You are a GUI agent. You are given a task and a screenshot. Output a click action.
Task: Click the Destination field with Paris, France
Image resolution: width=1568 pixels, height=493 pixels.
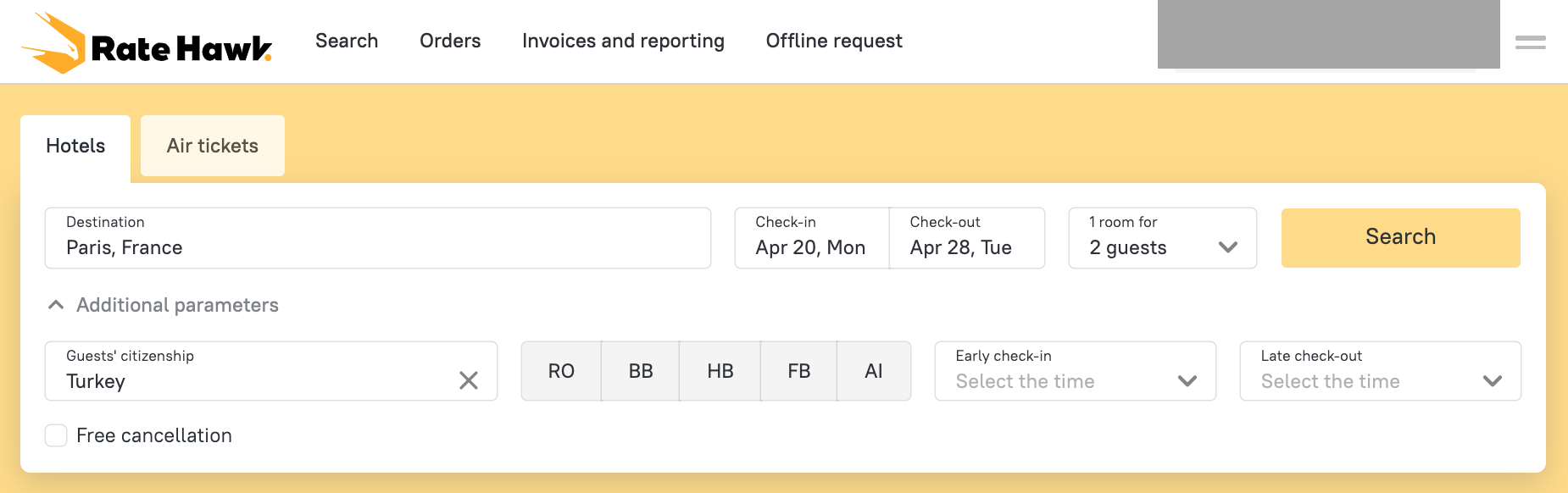377,238
